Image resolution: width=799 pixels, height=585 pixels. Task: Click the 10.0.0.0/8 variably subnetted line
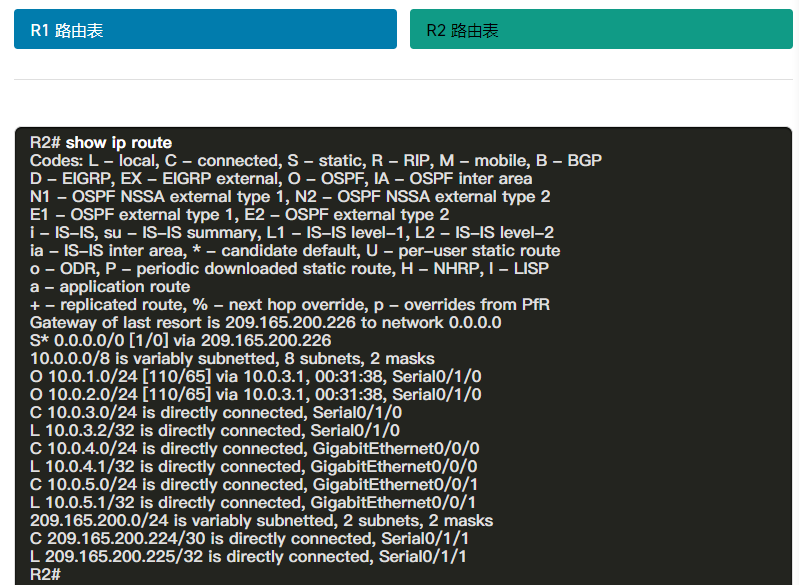[232, 359]
